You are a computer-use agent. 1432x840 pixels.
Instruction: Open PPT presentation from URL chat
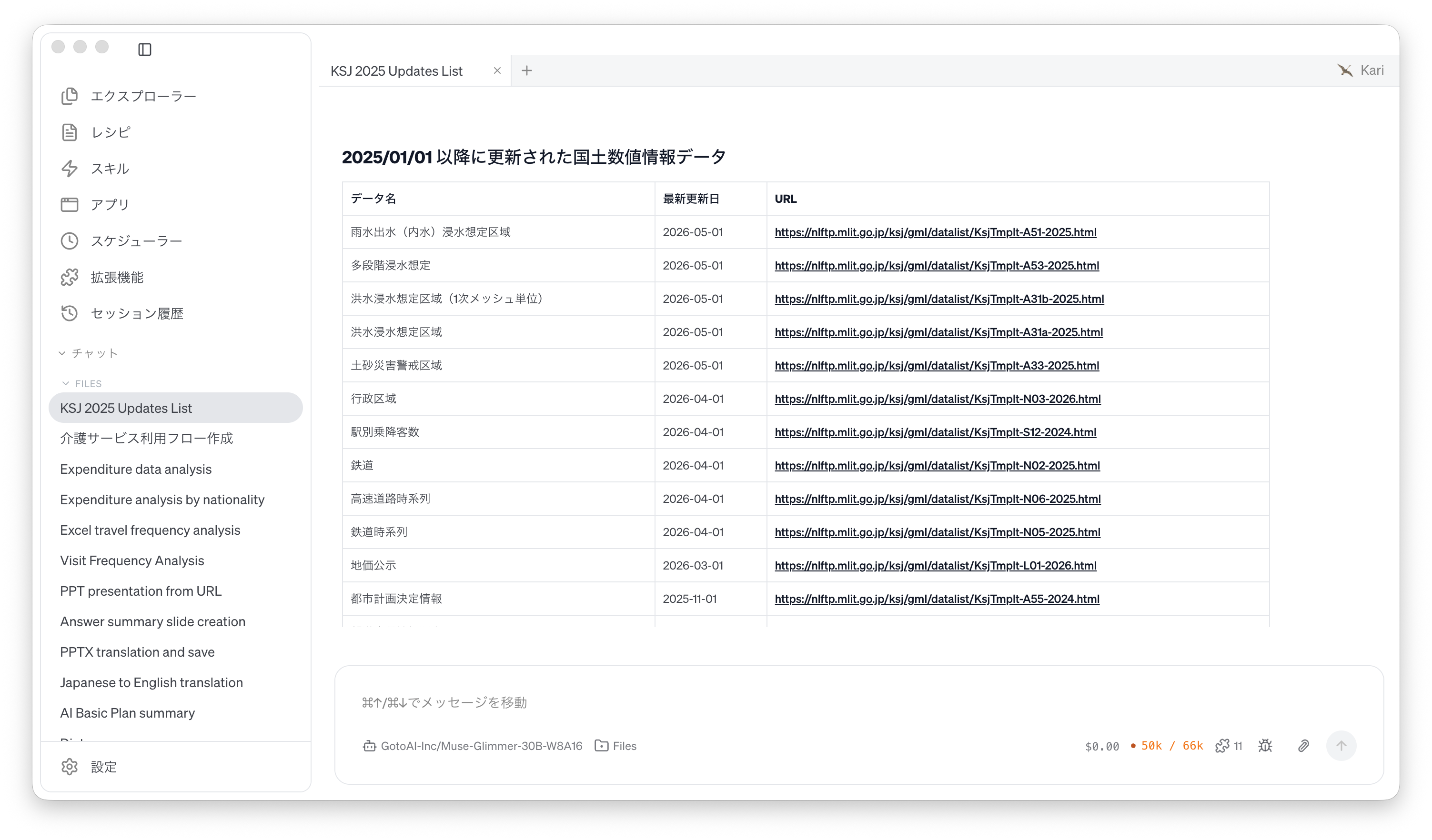click(x=141, y=590)
